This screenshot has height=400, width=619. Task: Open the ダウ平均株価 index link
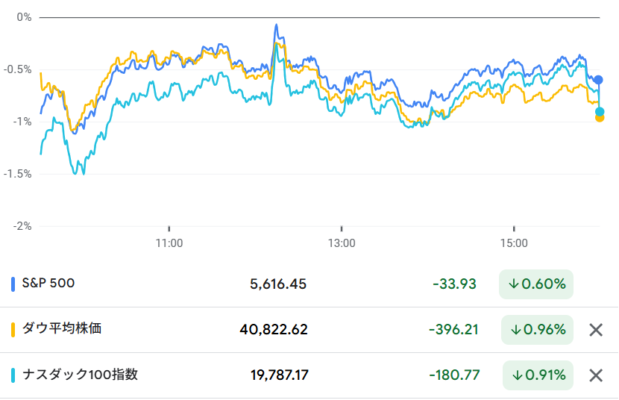(62, 329)
